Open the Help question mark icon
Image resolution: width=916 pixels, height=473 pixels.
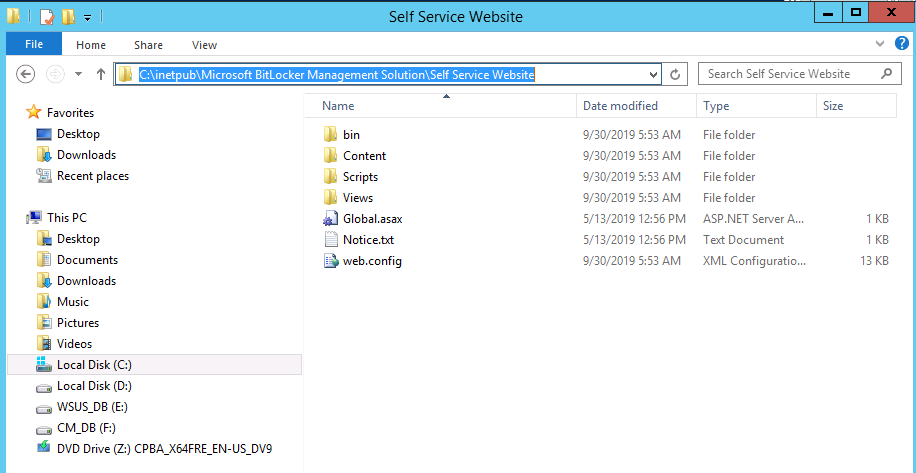pyautogui.click(x=902, y=43)
